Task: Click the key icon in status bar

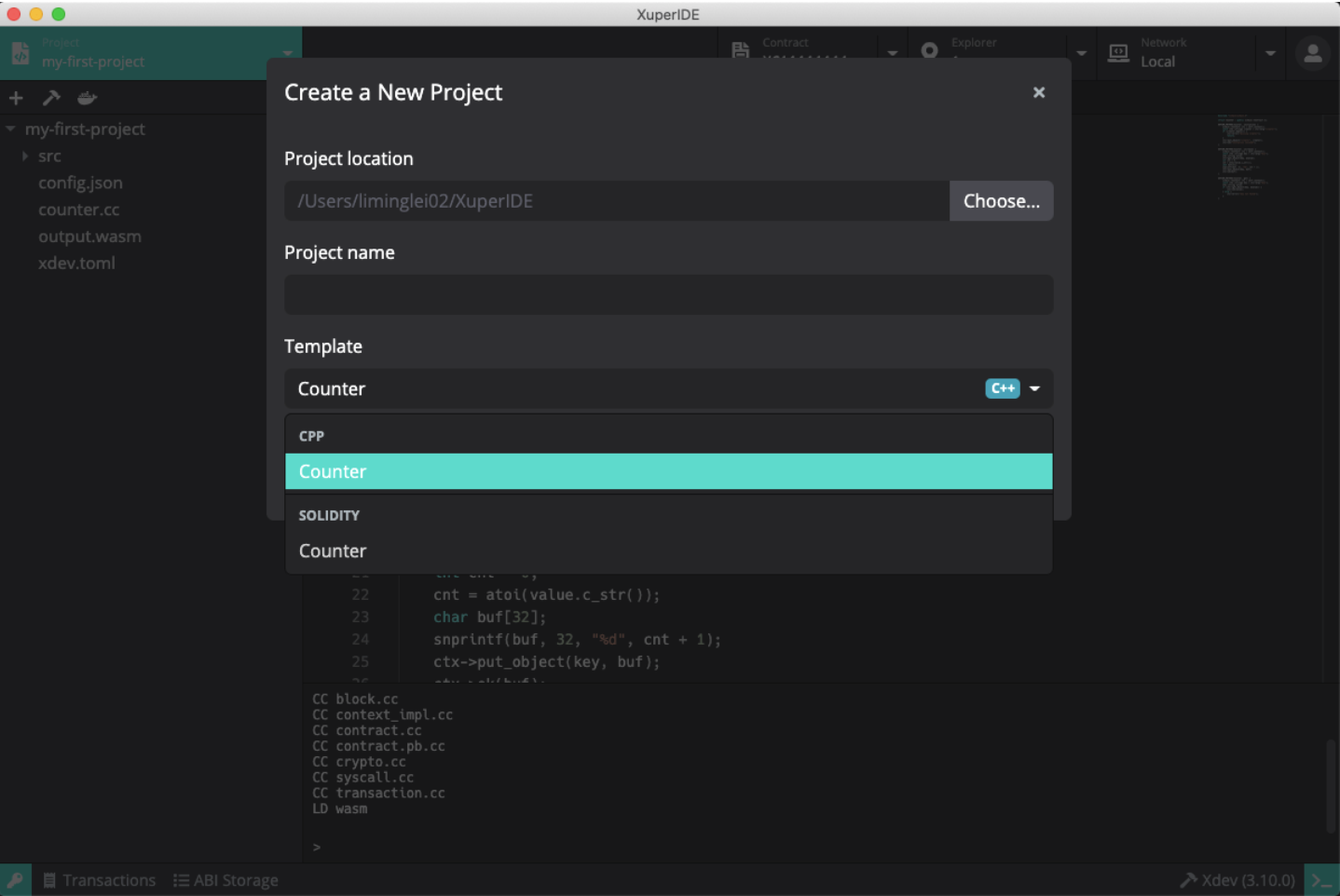Action: pyautogui.click(x=16, y=880)
